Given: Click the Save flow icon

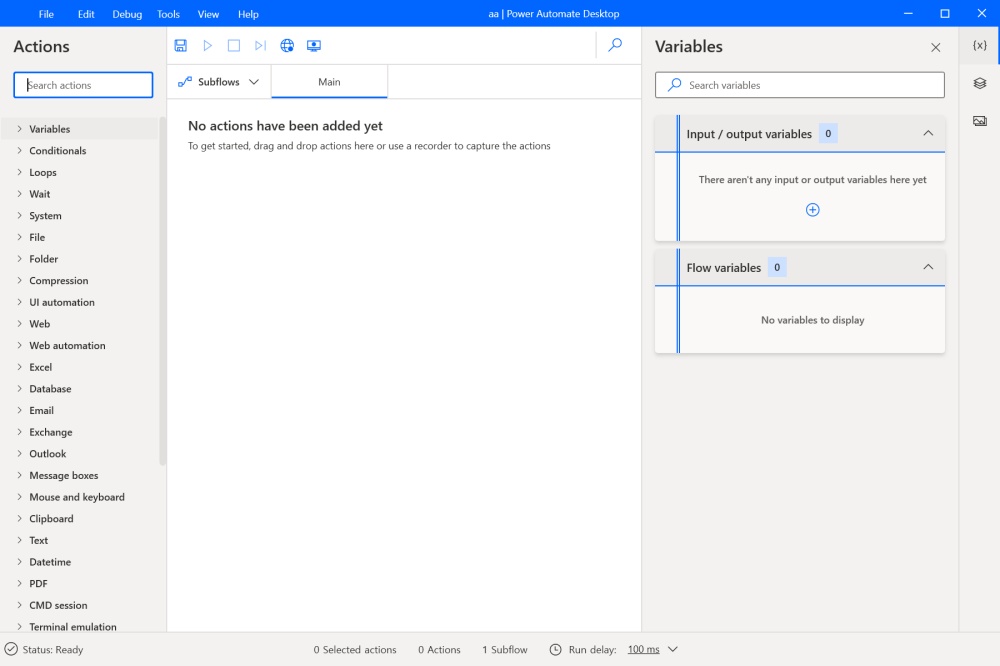Looking at the screenshot, I should 180,45.
